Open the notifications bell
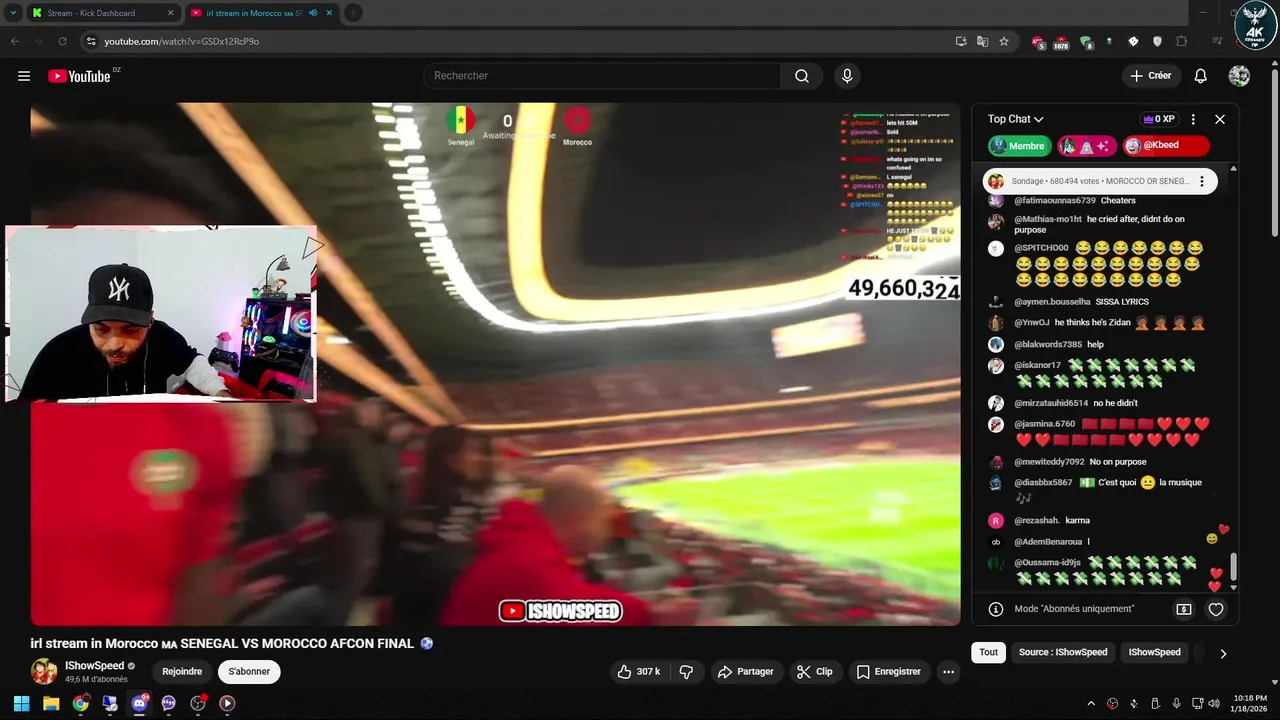The image size is (1280, 720). 1201,76
